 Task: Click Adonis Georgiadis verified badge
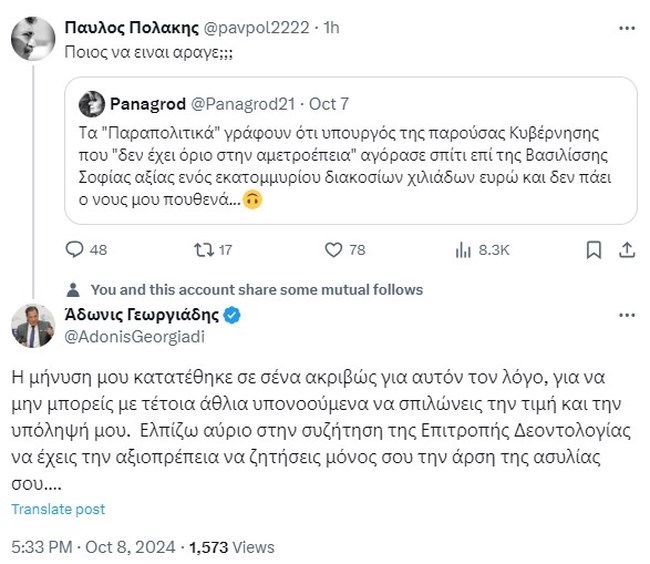232,316
